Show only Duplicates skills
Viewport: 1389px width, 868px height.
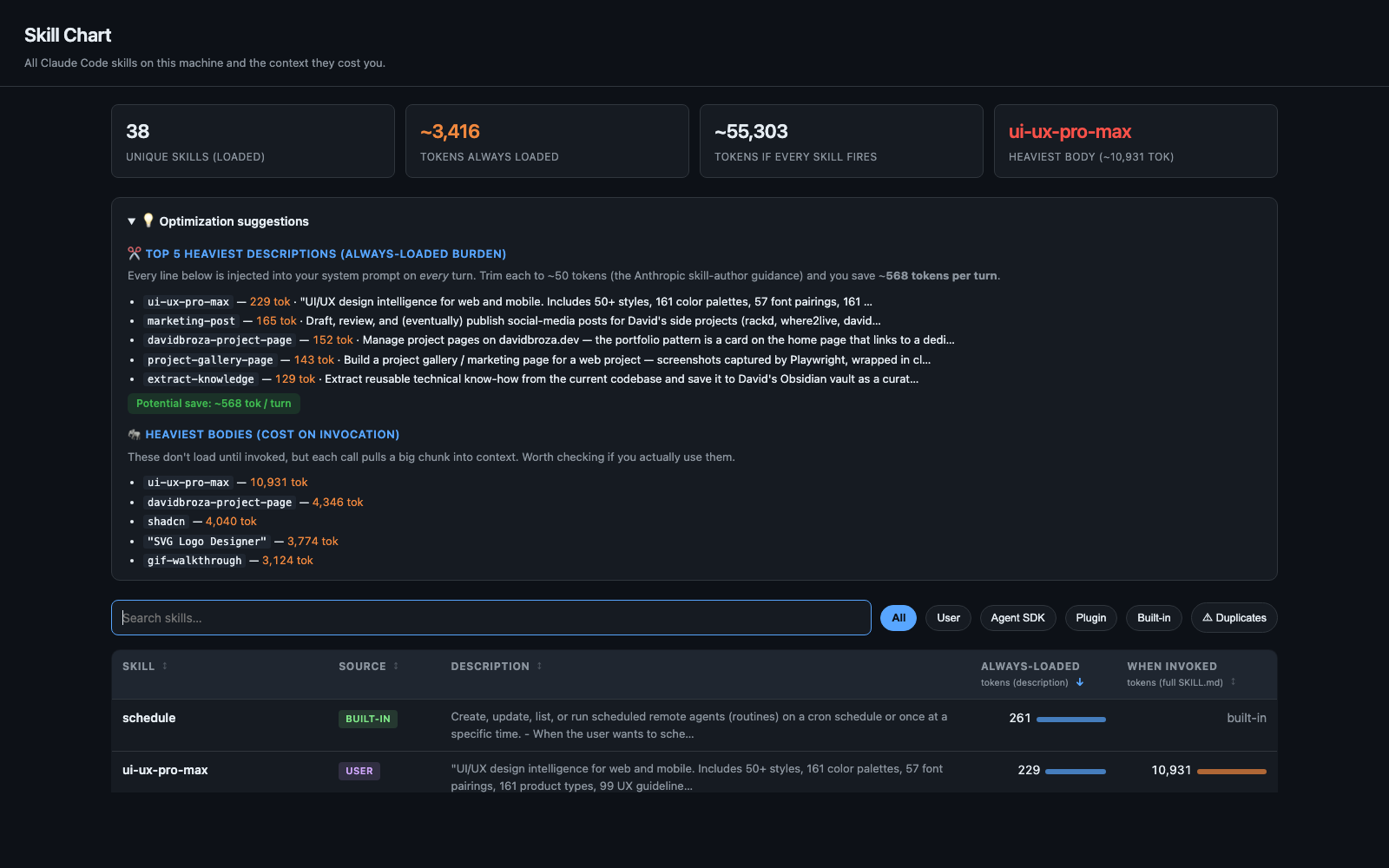coord(1234,618)
